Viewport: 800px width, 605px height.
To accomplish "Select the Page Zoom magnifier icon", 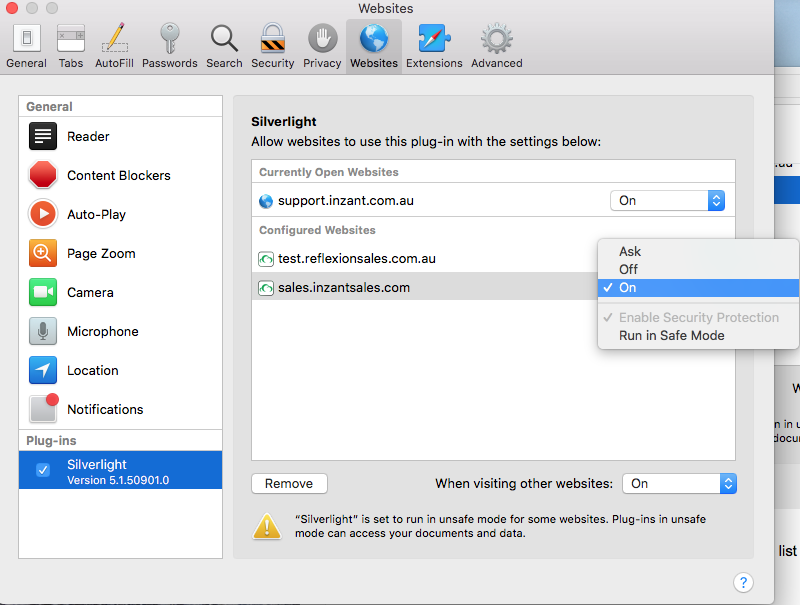I will (x=43, y=253).
